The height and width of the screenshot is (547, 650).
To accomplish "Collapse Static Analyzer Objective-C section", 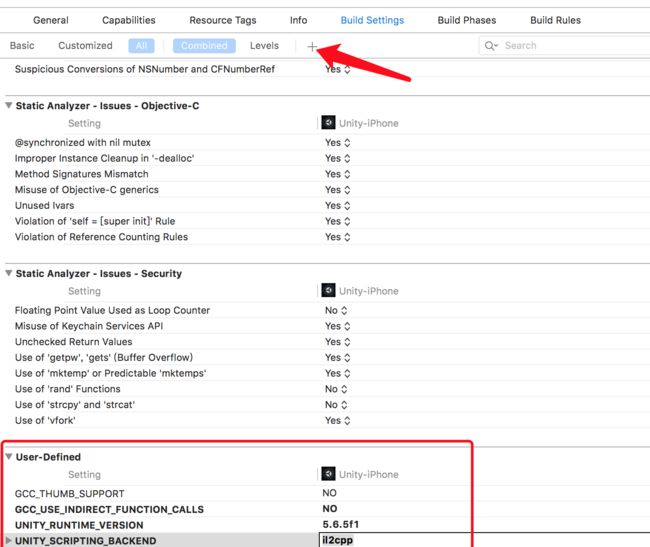I will tap(8, 105).
